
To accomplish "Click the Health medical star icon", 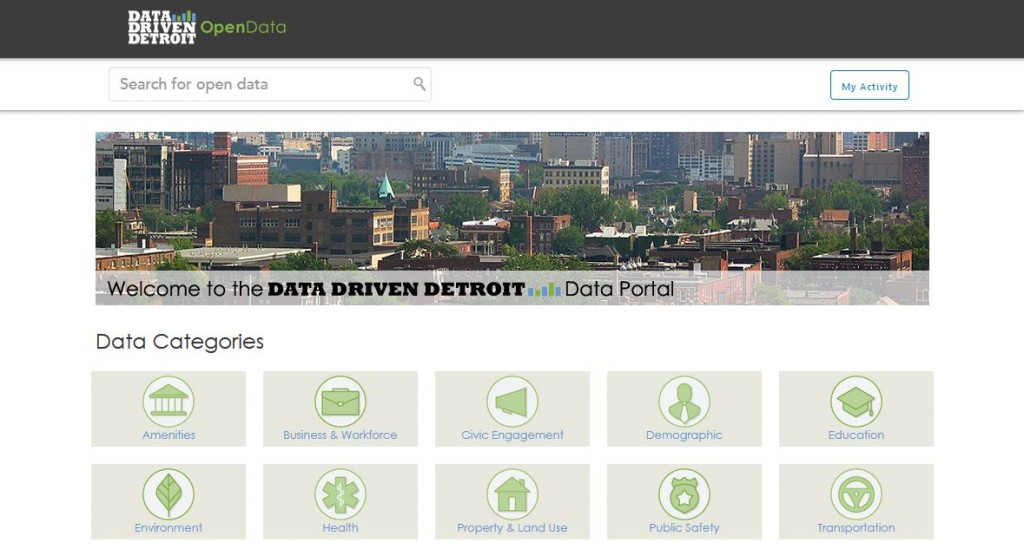I will click(x=340, y=494).
